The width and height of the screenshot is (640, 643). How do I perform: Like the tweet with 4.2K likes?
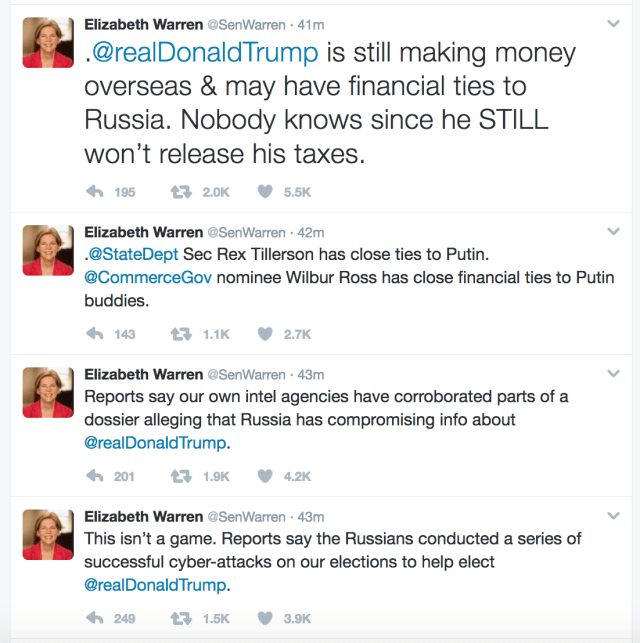[265, 476]
